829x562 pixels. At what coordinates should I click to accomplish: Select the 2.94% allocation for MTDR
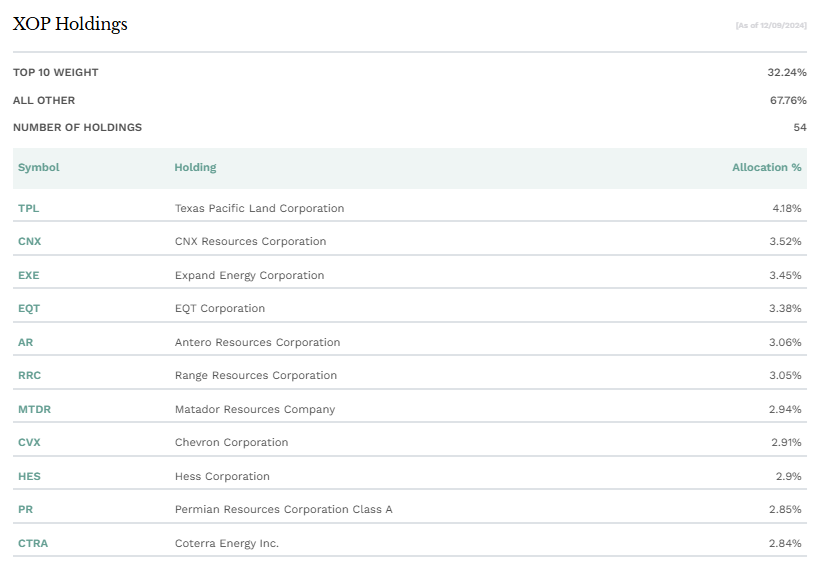pyautogui.click(x=785, y=410)
